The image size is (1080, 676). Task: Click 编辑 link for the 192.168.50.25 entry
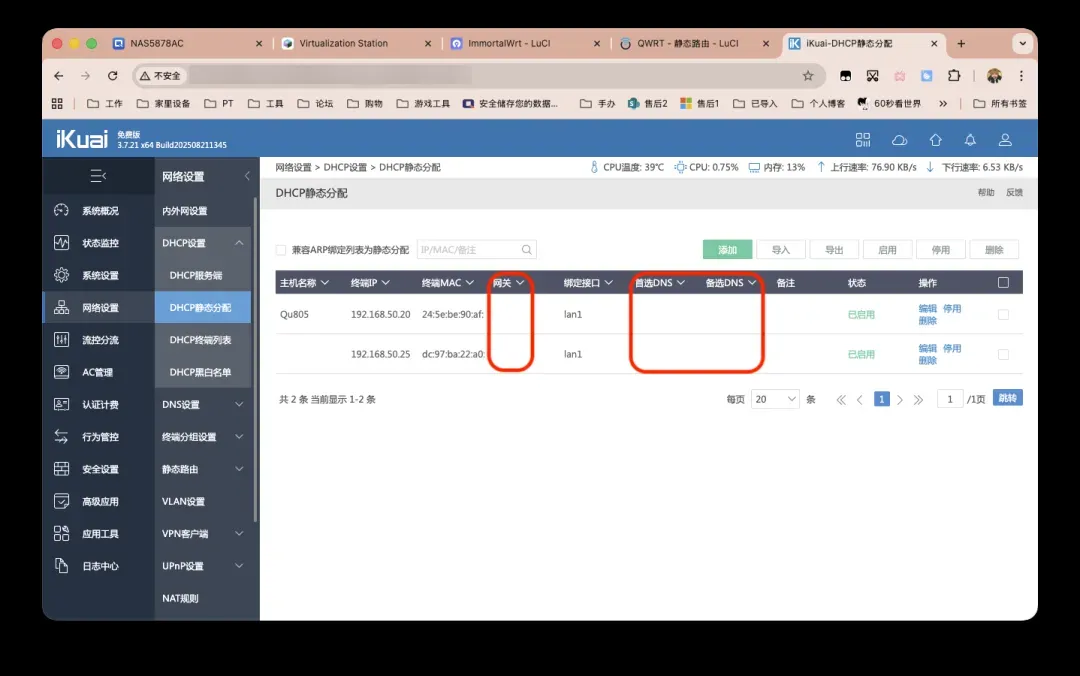927,348
